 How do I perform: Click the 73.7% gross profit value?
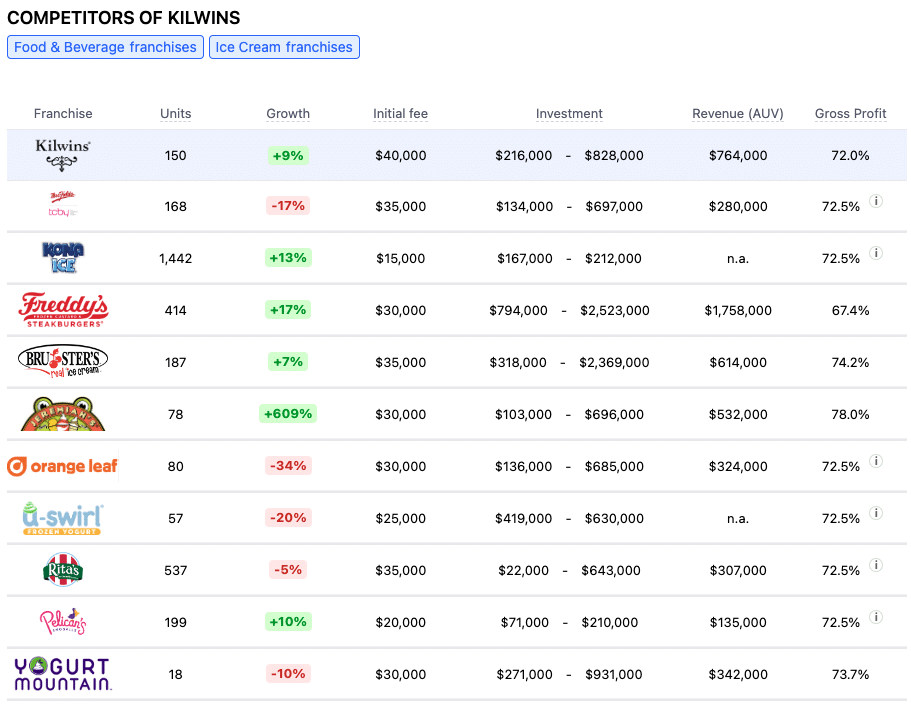point(851,674)
